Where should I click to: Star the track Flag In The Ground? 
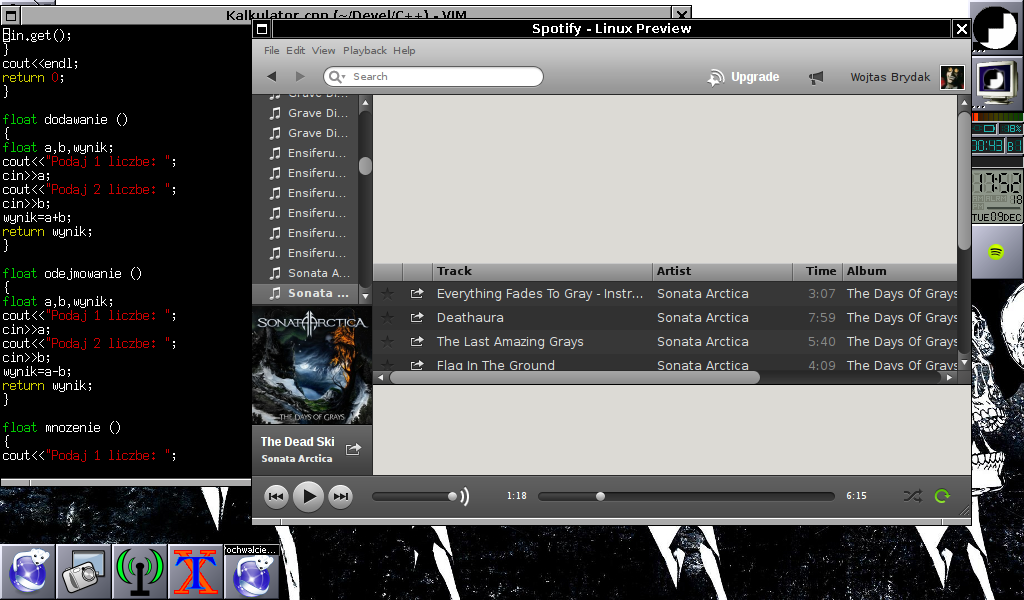(x=388, y=364)
